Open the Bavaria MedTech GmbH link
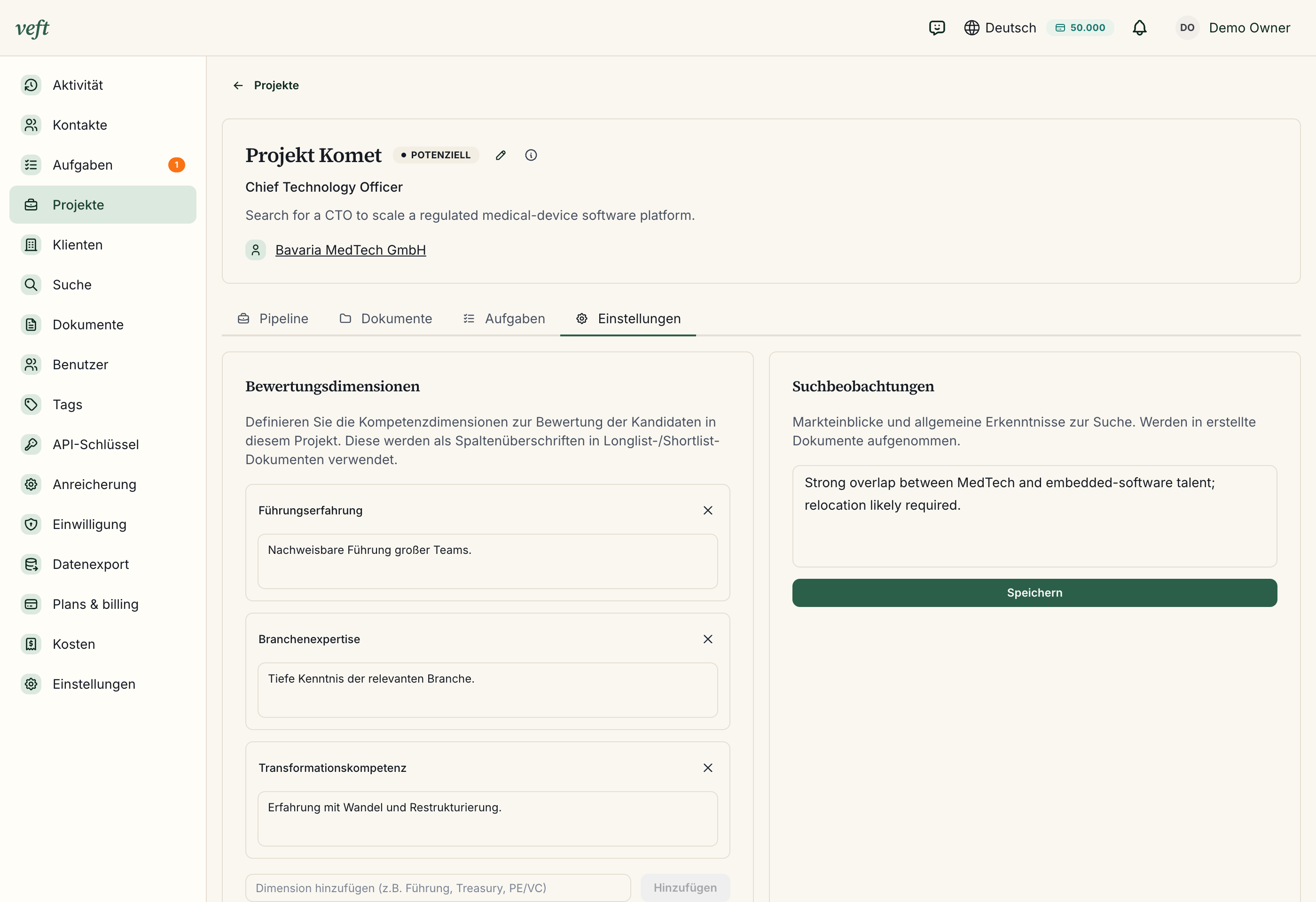The image size is (1316, 902). click(x=351, y=249)
